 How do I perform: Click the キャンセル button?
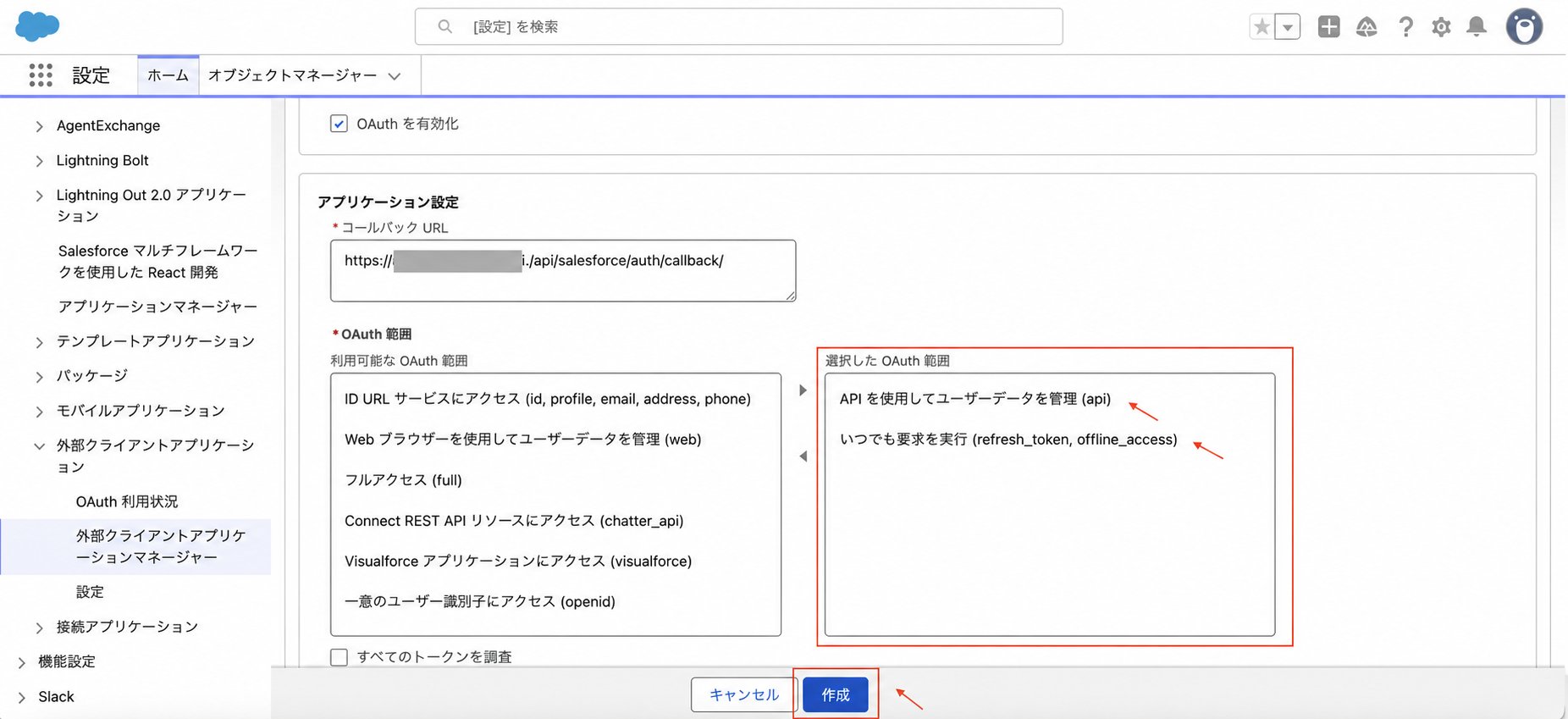[743, 694]
